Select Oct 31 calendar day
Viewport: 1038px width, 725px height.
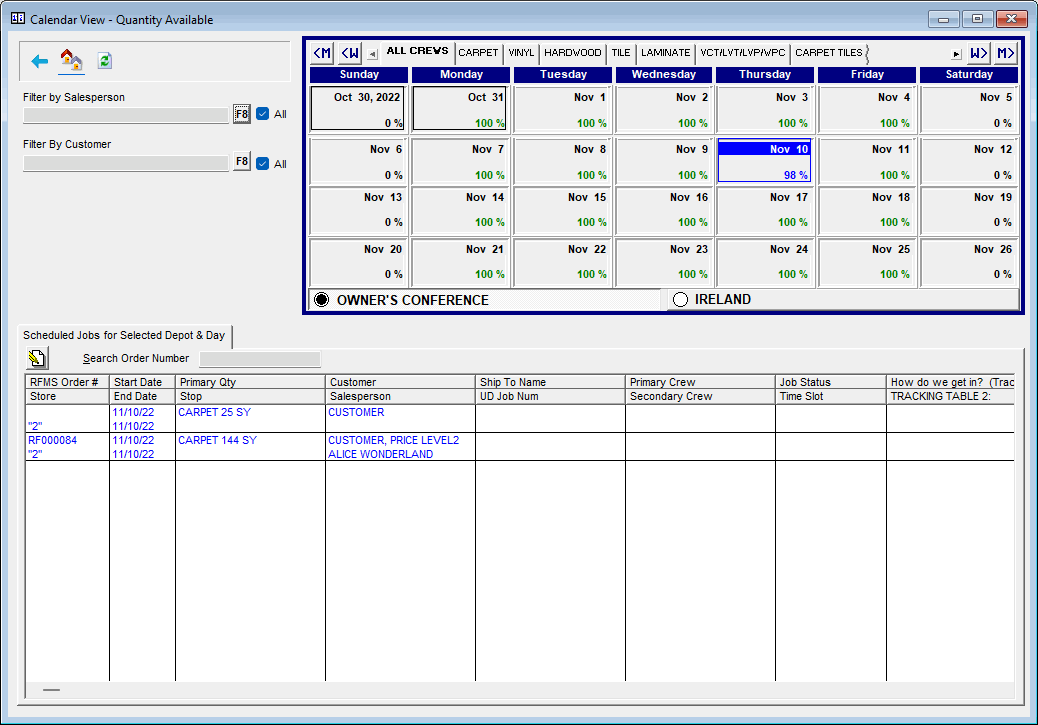(x=460, y=109)
